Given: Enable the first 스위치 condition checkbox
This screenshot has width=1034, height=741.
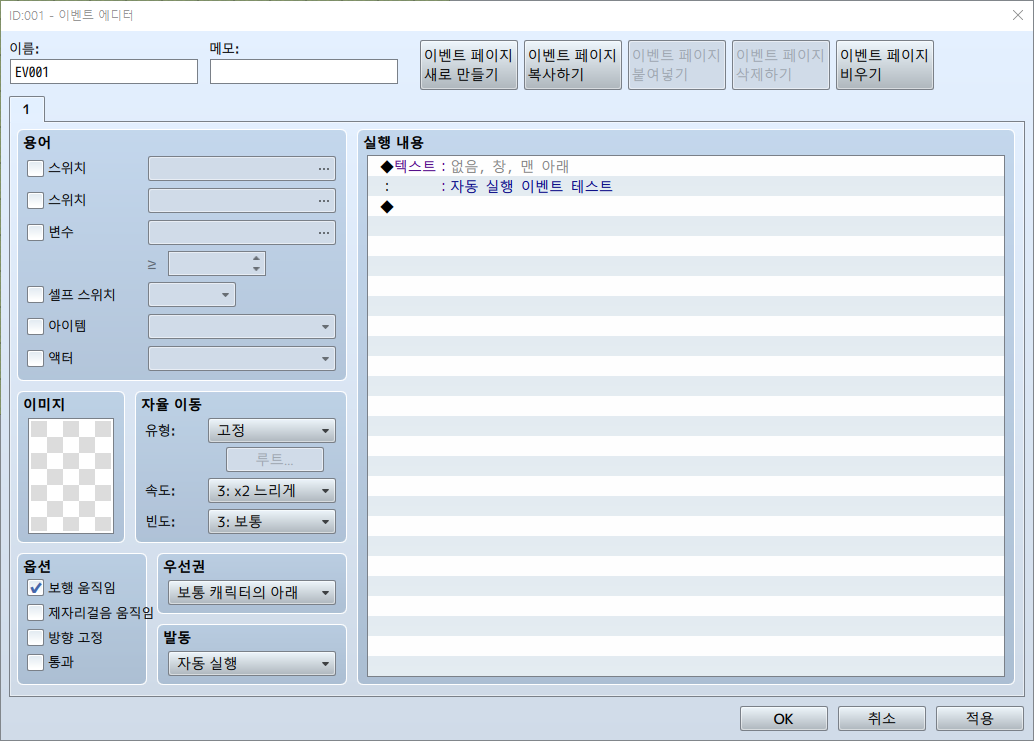Looking at the screenshot, I should (x=36, y=169).
